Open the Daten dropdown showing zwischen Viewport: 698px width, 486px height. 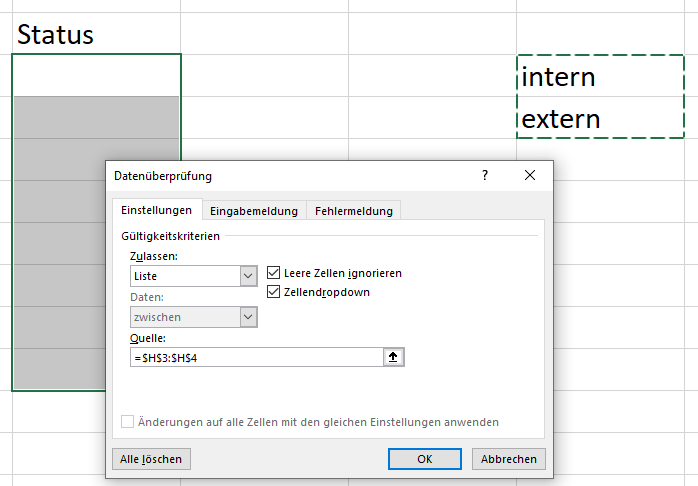(248, 317)
